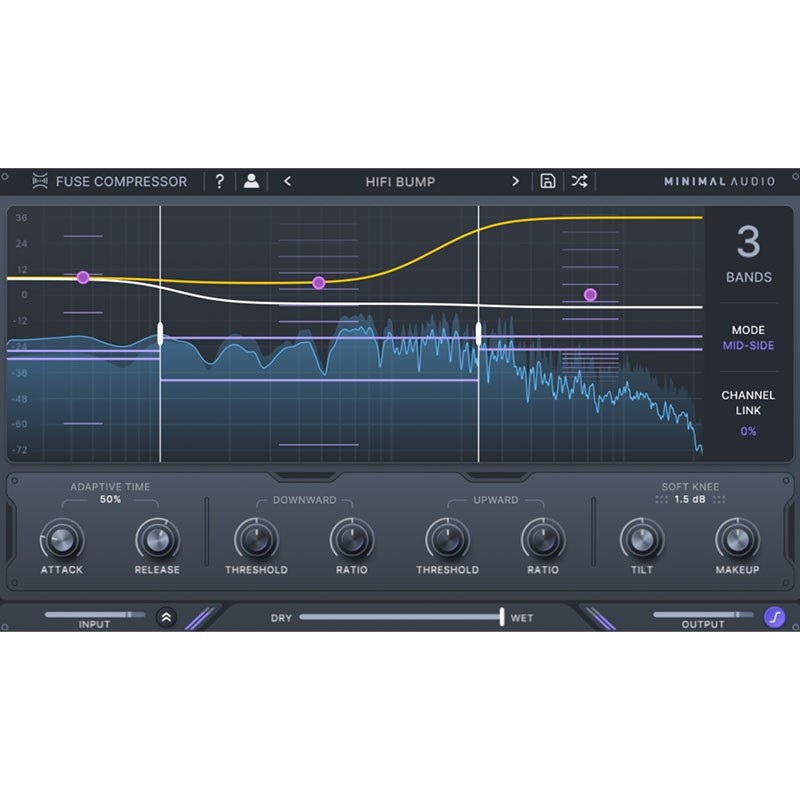Change the 3 bands count
The image size is (800, 800).
748,242
